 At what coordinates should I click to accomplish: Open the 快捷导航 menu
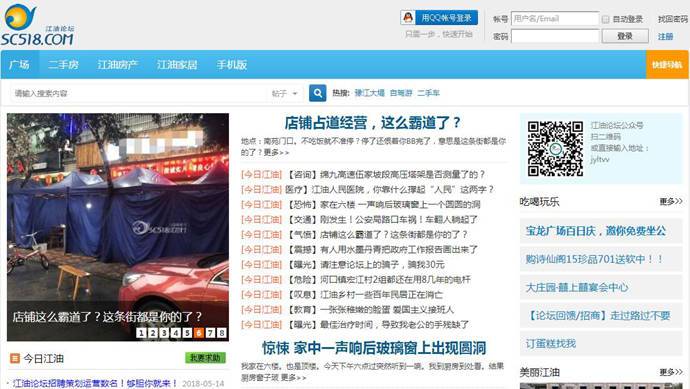667,65
